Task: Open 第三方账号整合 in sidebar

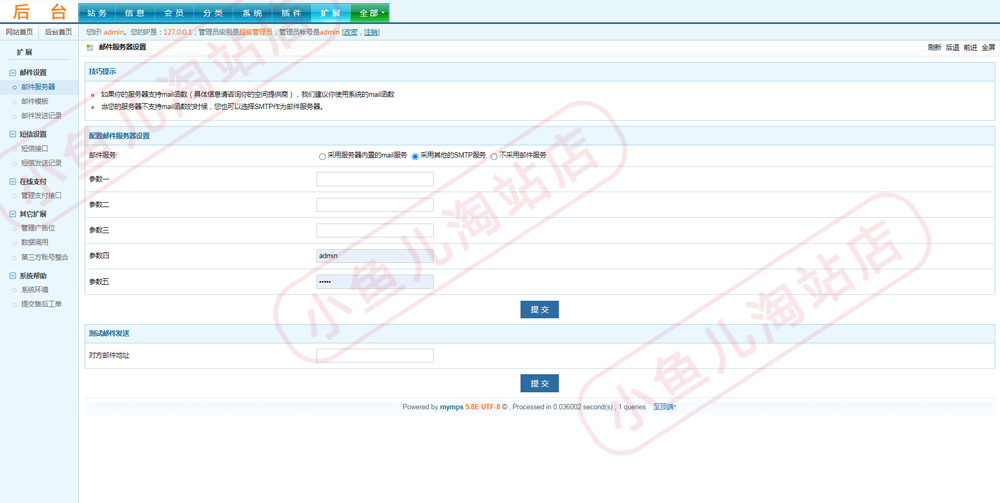Action: point(45,258)
